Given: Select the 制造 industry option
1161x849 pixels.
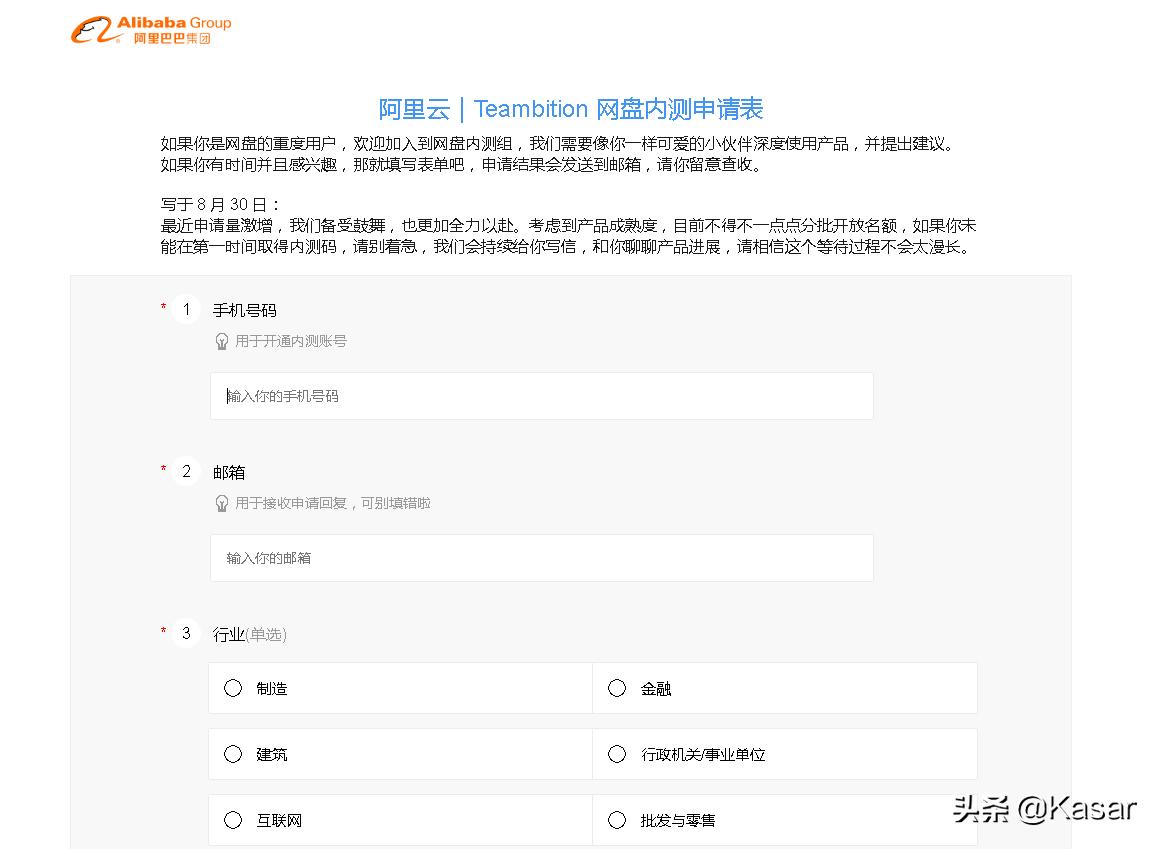Looking at the screenshot, I should coord(233,688).
